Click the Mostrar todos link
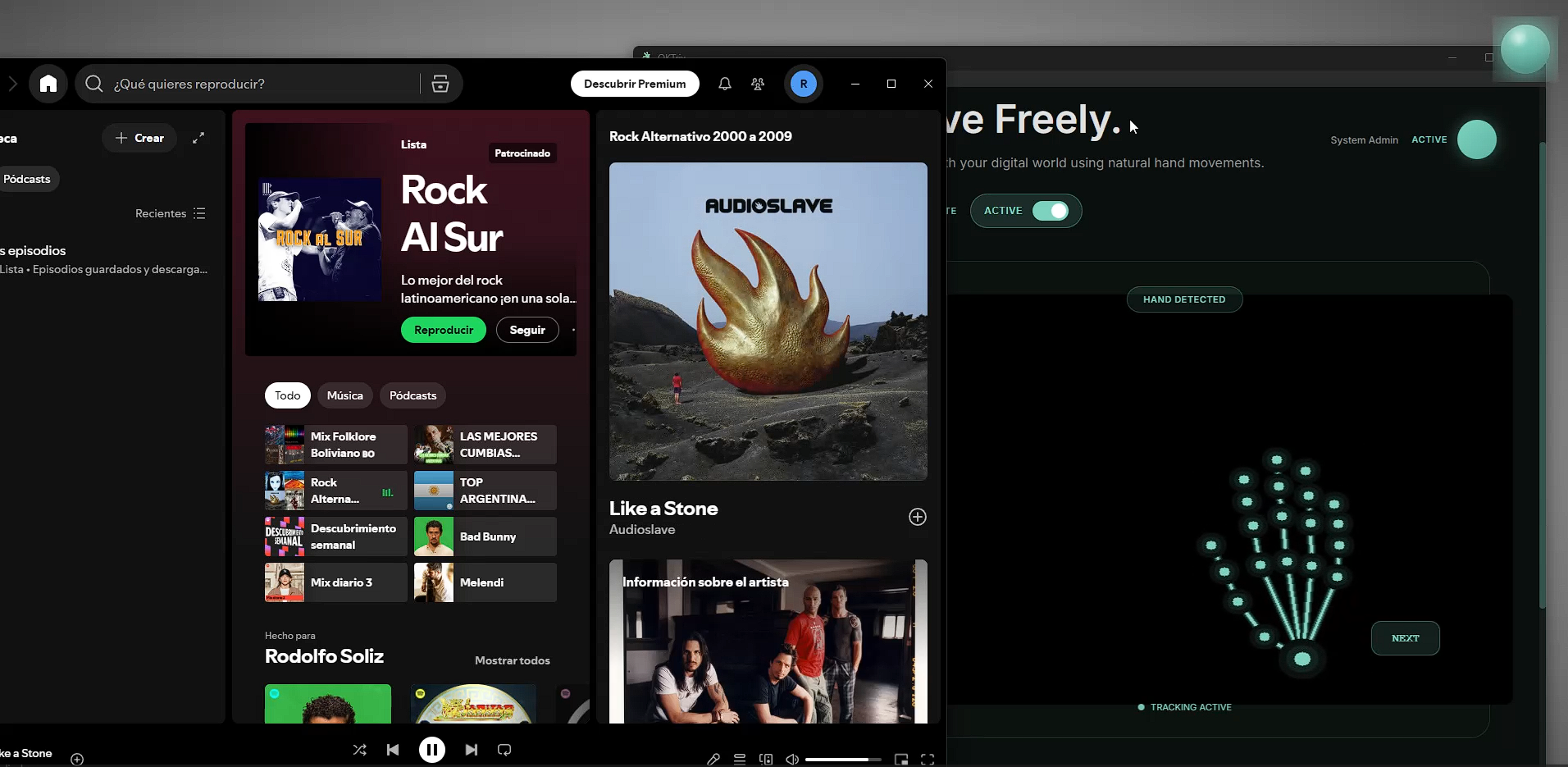The width and height of the screenshot is (1568, 767). (513, 660)
